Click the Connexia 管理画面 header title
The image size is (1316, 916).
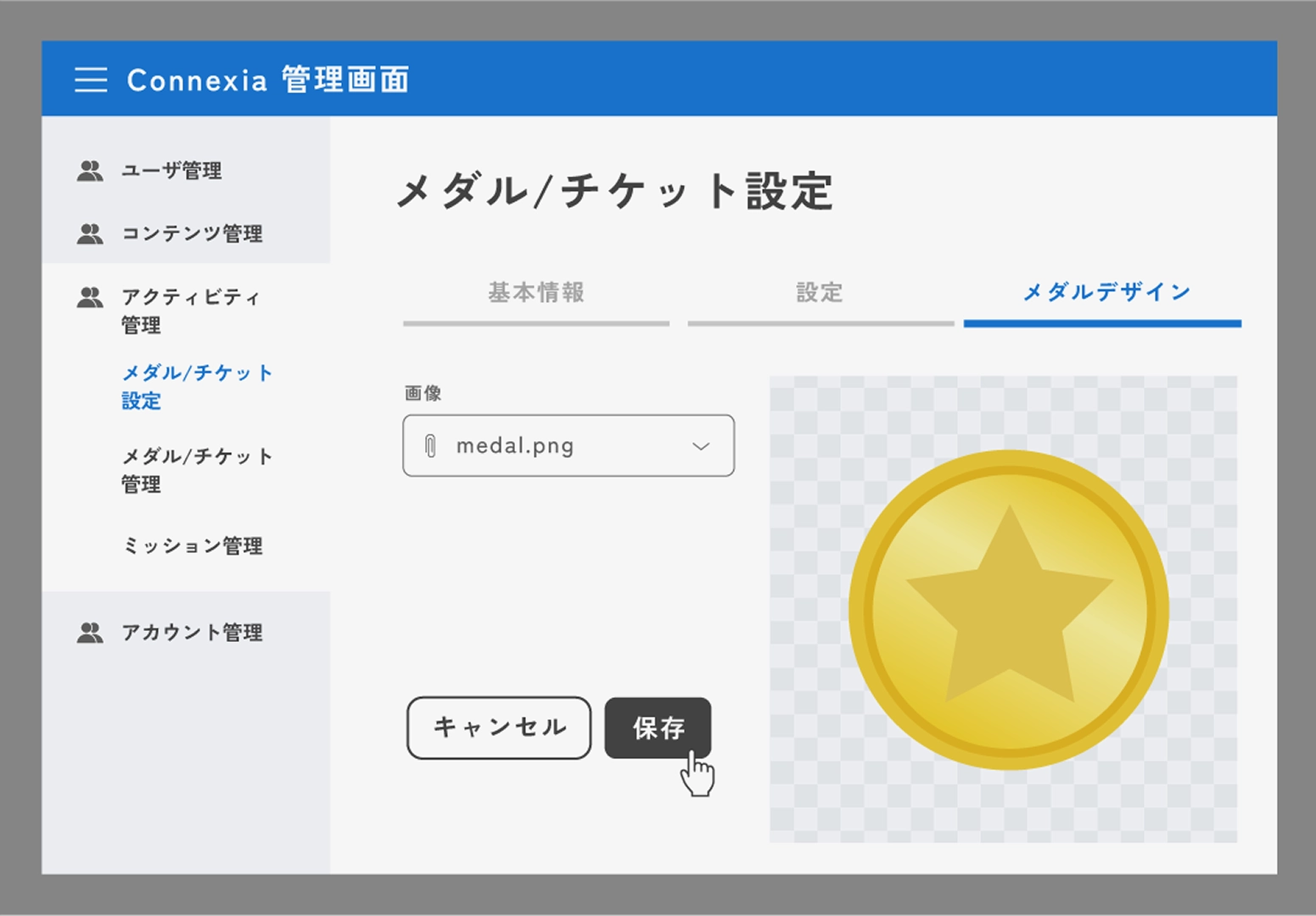(268, 80)
